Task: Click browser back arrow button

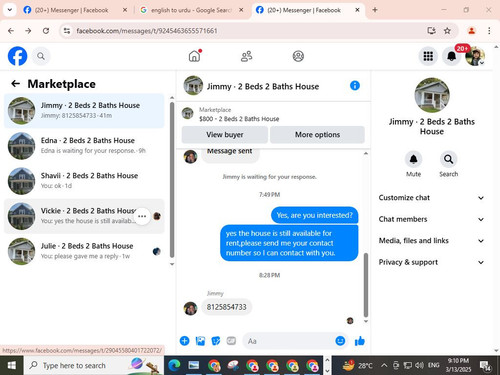Action: pos(11,31)
